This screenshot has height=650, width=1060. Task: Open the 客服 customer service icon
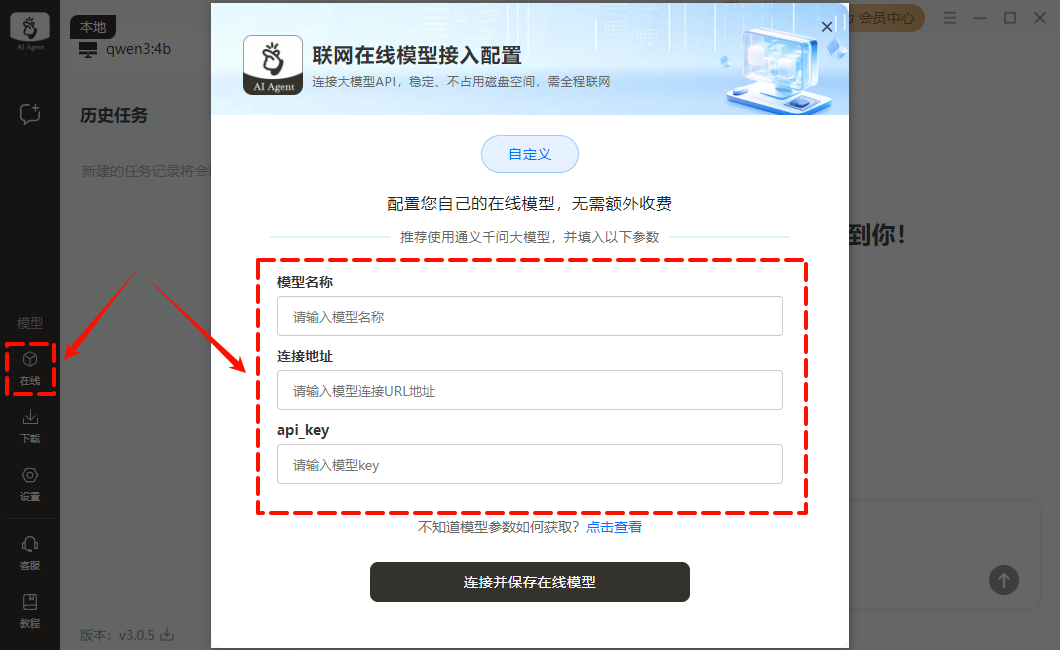tap(30, 553)
